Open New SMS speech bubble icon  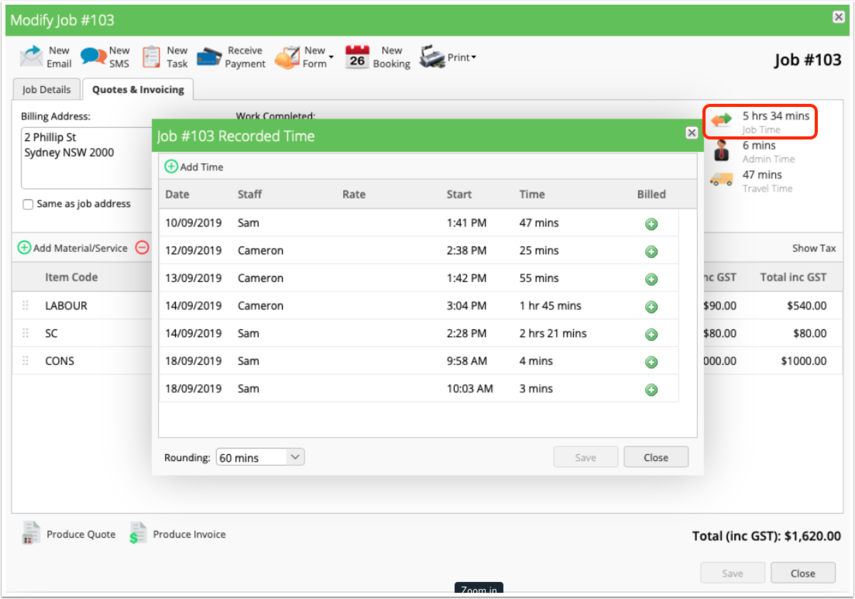point(93,56)
